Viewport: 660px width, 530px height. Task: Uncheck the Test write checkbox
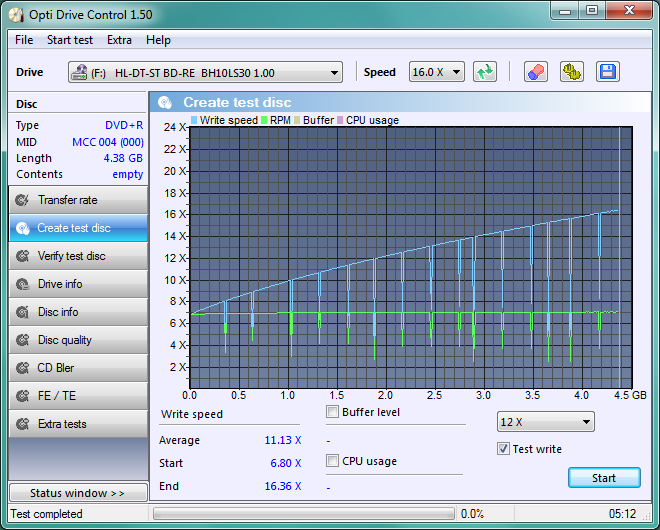503,449
